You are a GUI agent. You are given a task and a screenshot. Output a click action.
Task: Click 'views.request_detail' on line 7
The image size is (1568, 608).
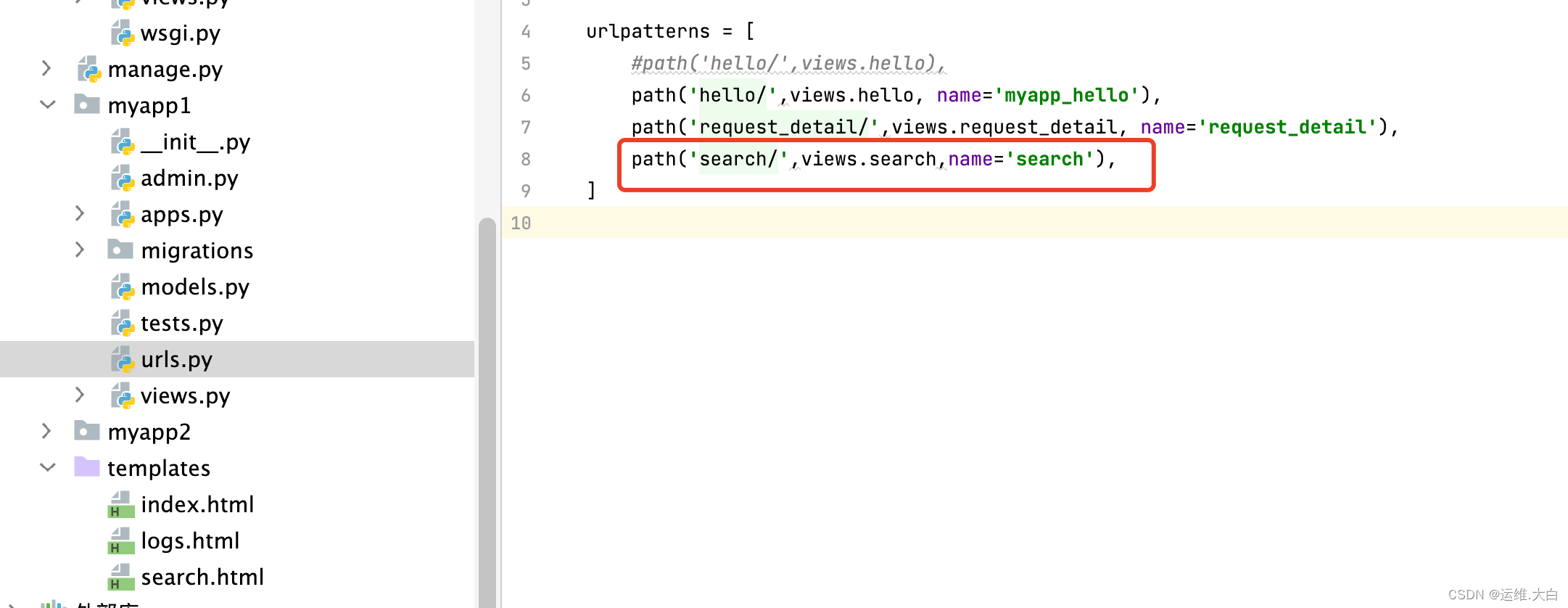[x=1004, y=127]
